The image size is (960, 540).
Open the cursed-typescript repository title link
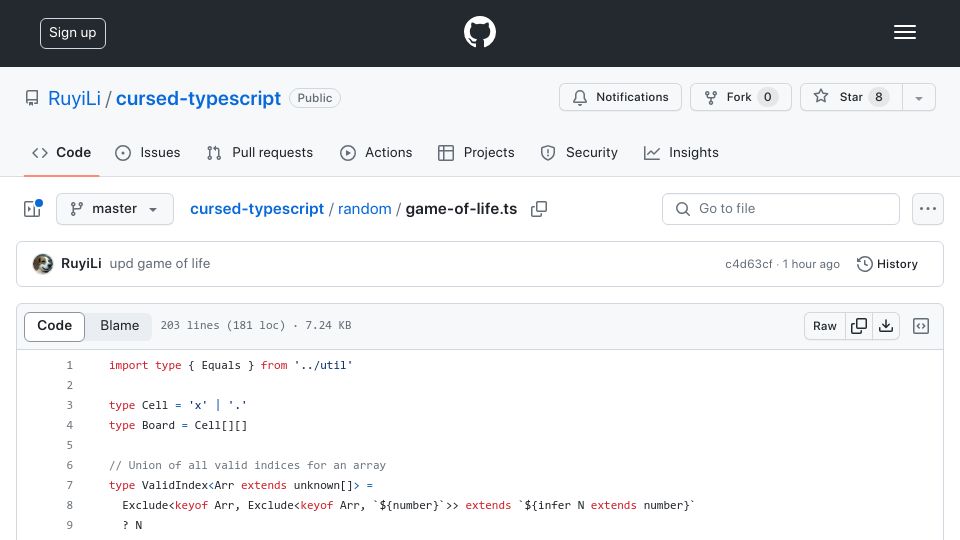pyautogui.click(x=198, y=98)
